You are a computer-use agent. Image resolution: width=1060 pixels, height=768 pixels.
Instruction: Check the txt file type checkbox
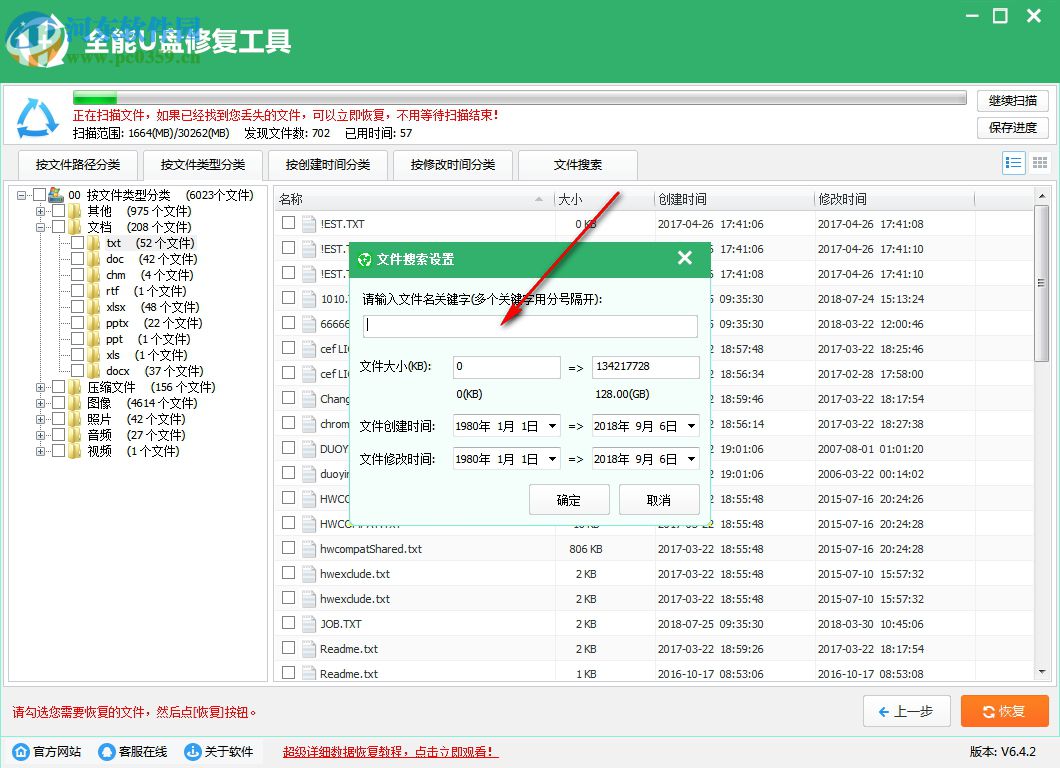[x=79, y=242]
